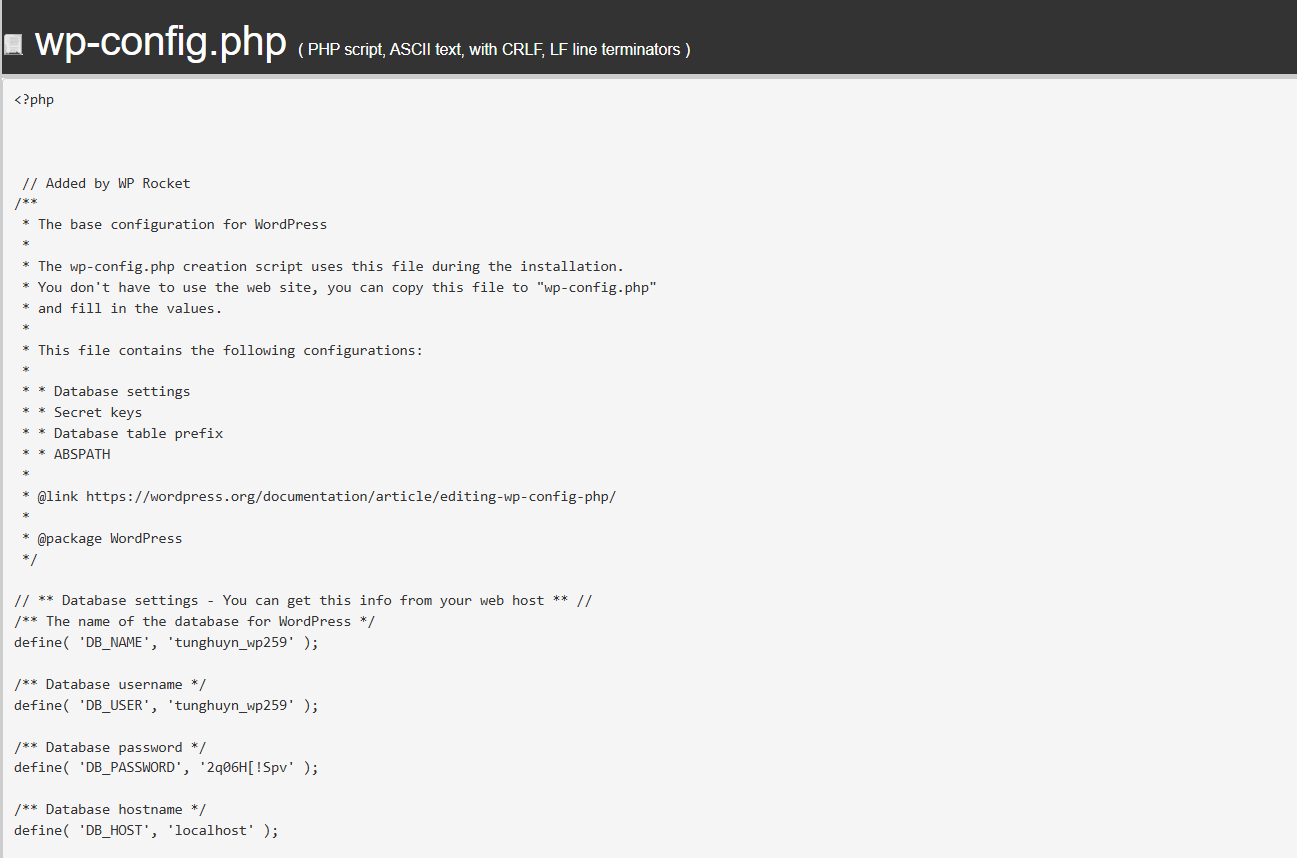
Task: Click 'The base configuration for WordPress' line
Action: click(x=182, y=224)
